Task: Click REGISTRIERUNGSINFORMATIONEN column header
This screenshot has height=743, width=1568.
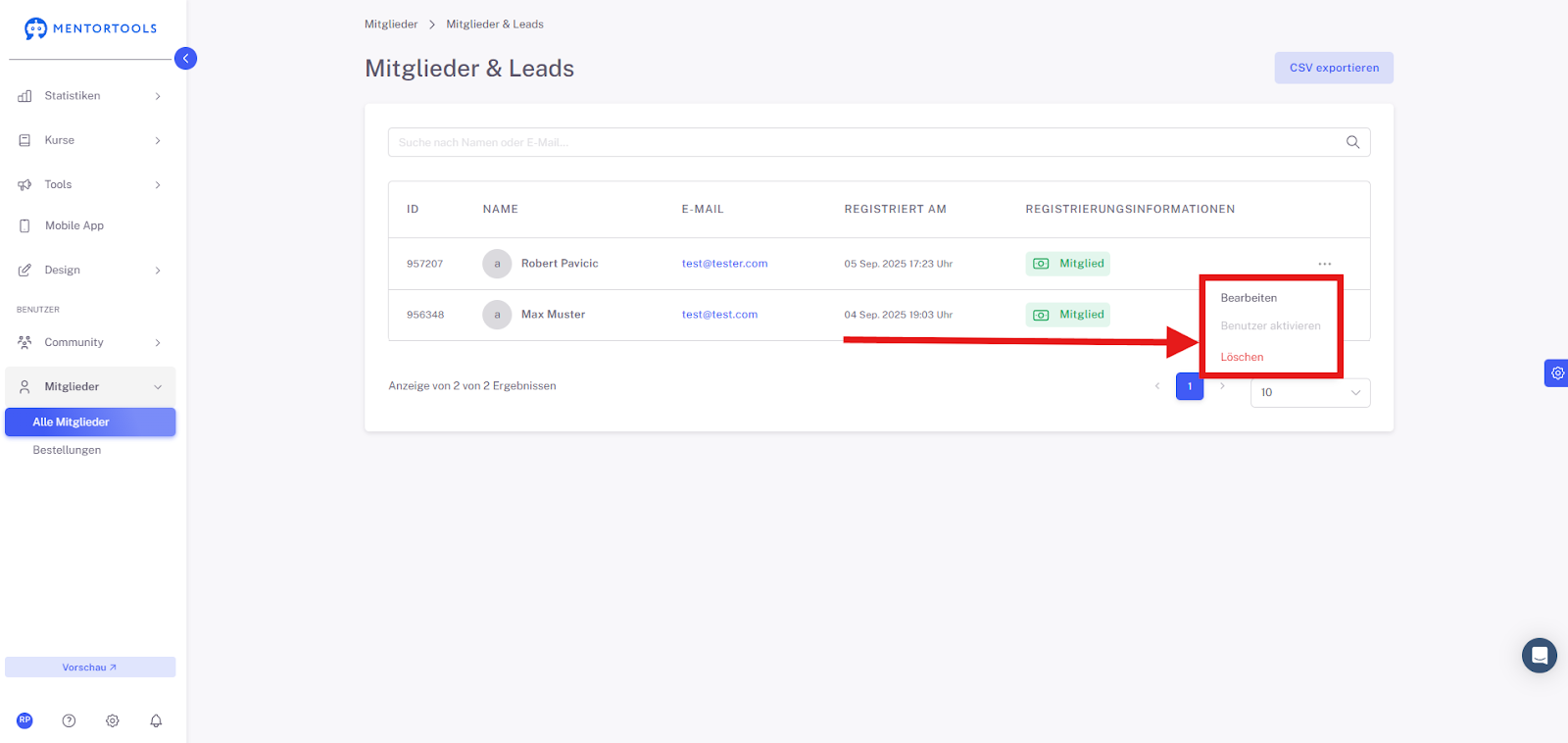Action: tap(1130, 209)
